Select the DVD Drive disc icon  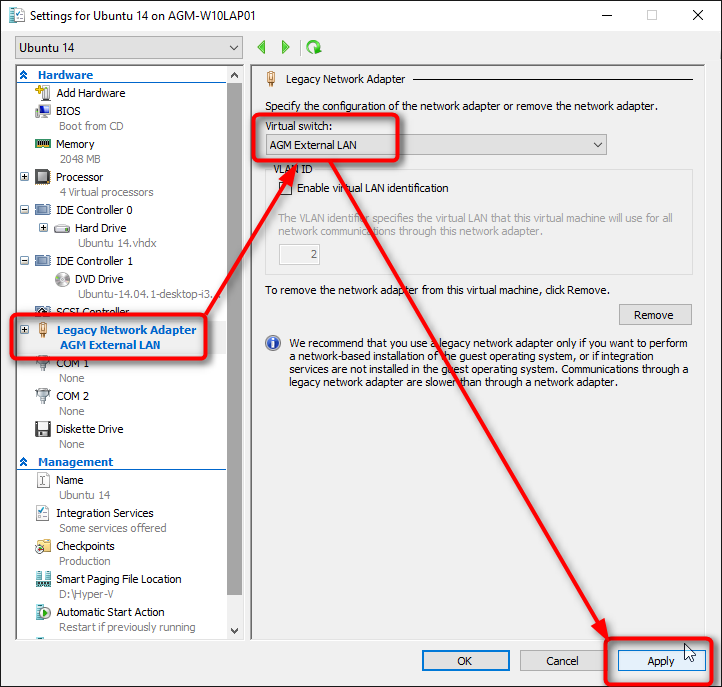[62, 279]
